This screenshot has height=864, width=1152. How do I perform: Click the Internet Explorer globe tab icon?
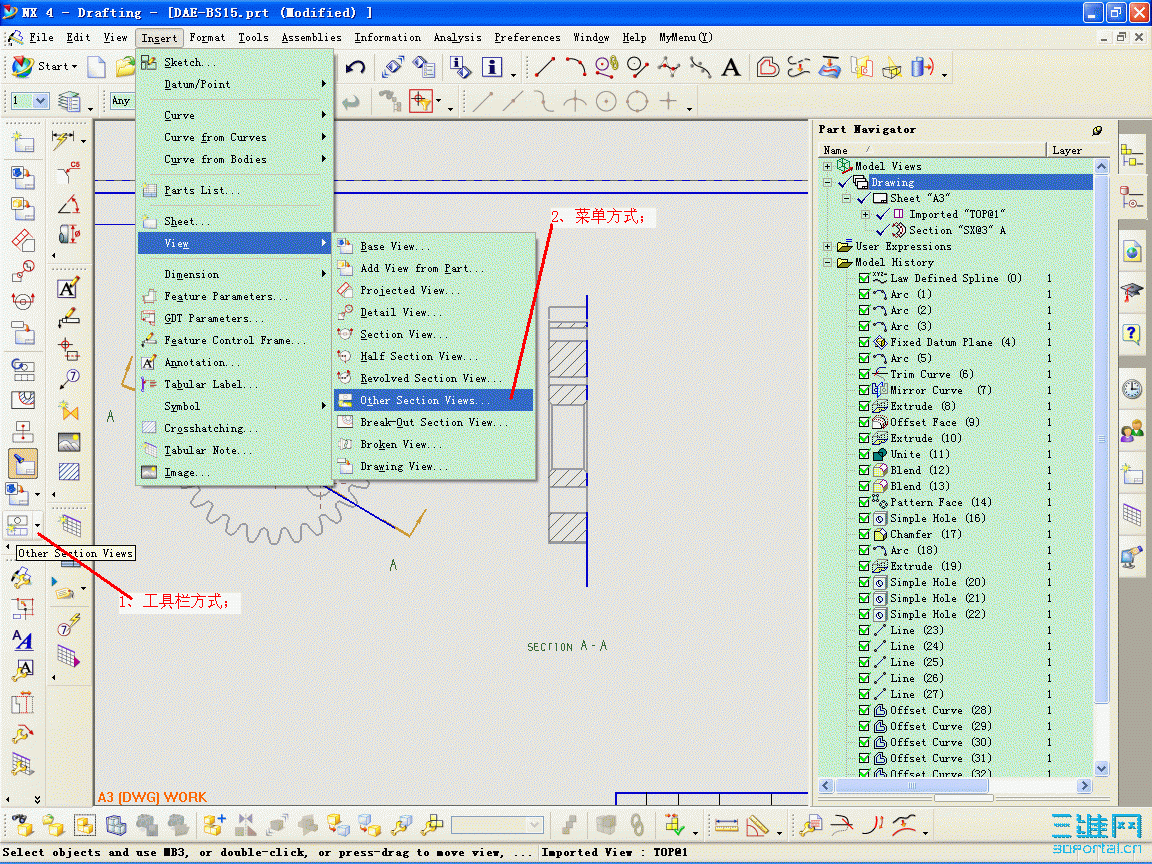point(1131,252)
